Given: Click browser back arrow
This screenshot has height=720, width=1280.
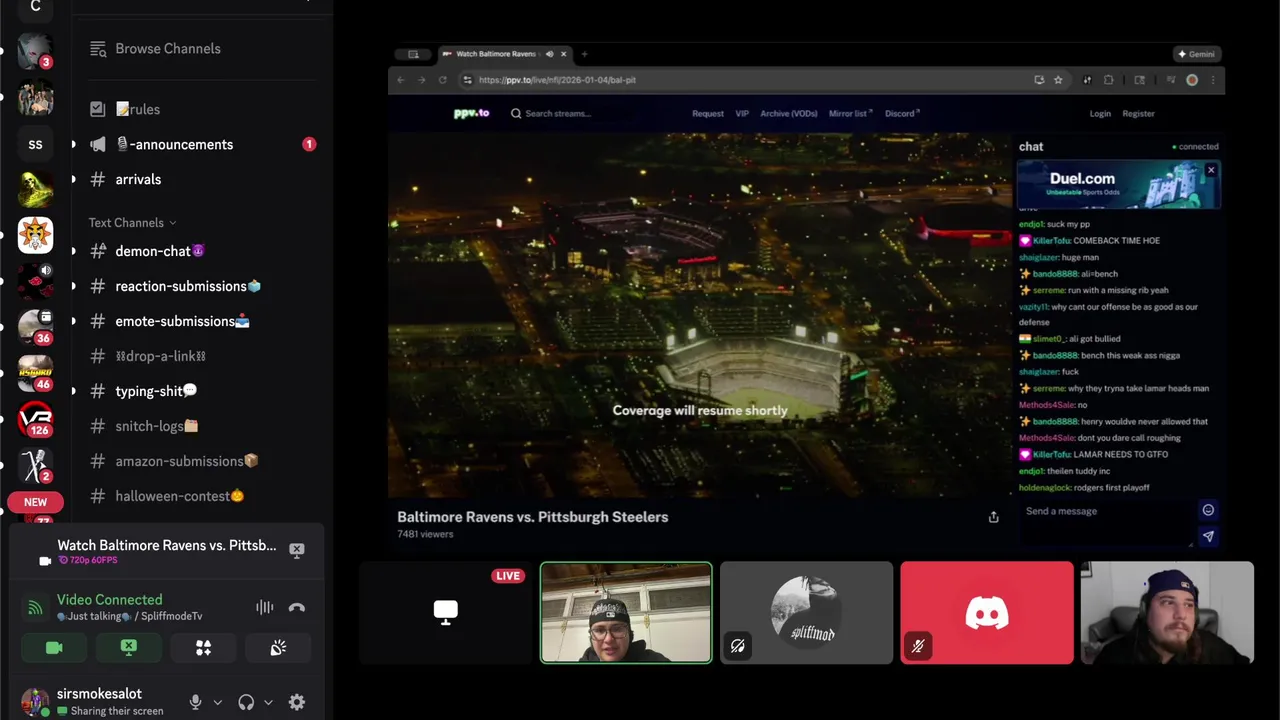Looking at the screenshot, I should point(401,80).
